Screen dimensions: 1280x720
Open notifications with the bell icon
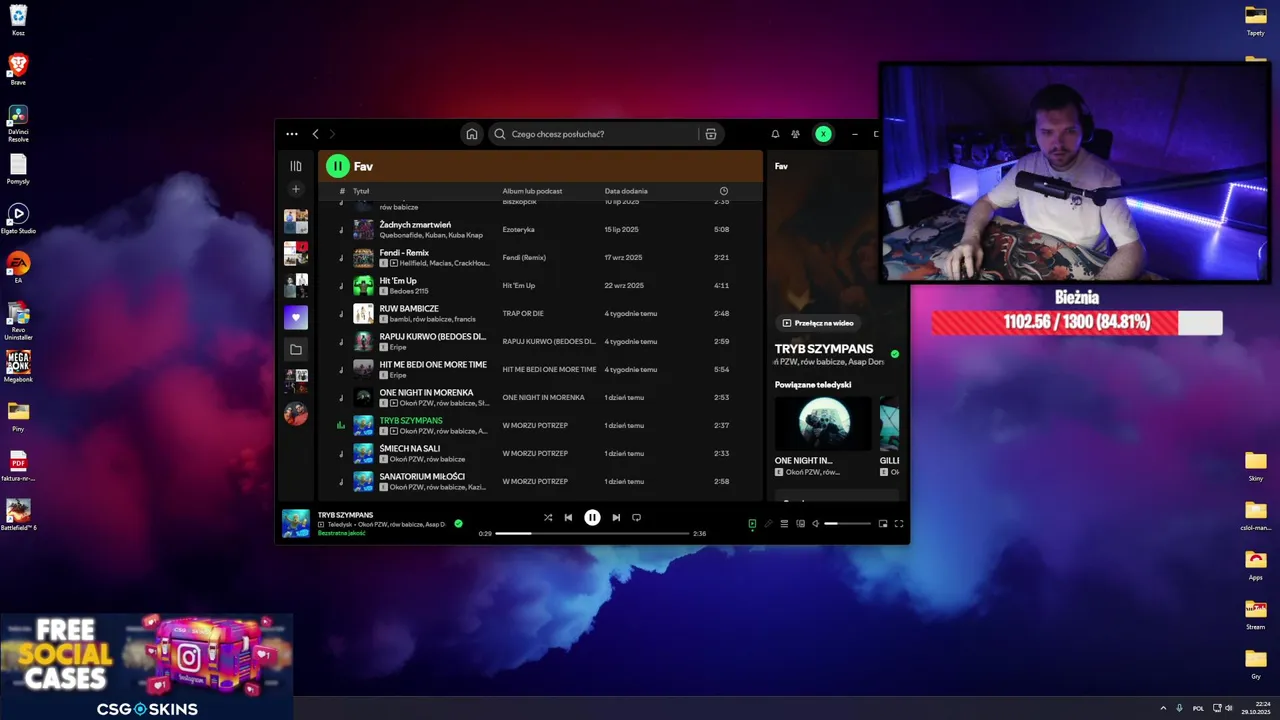(775, 134)
